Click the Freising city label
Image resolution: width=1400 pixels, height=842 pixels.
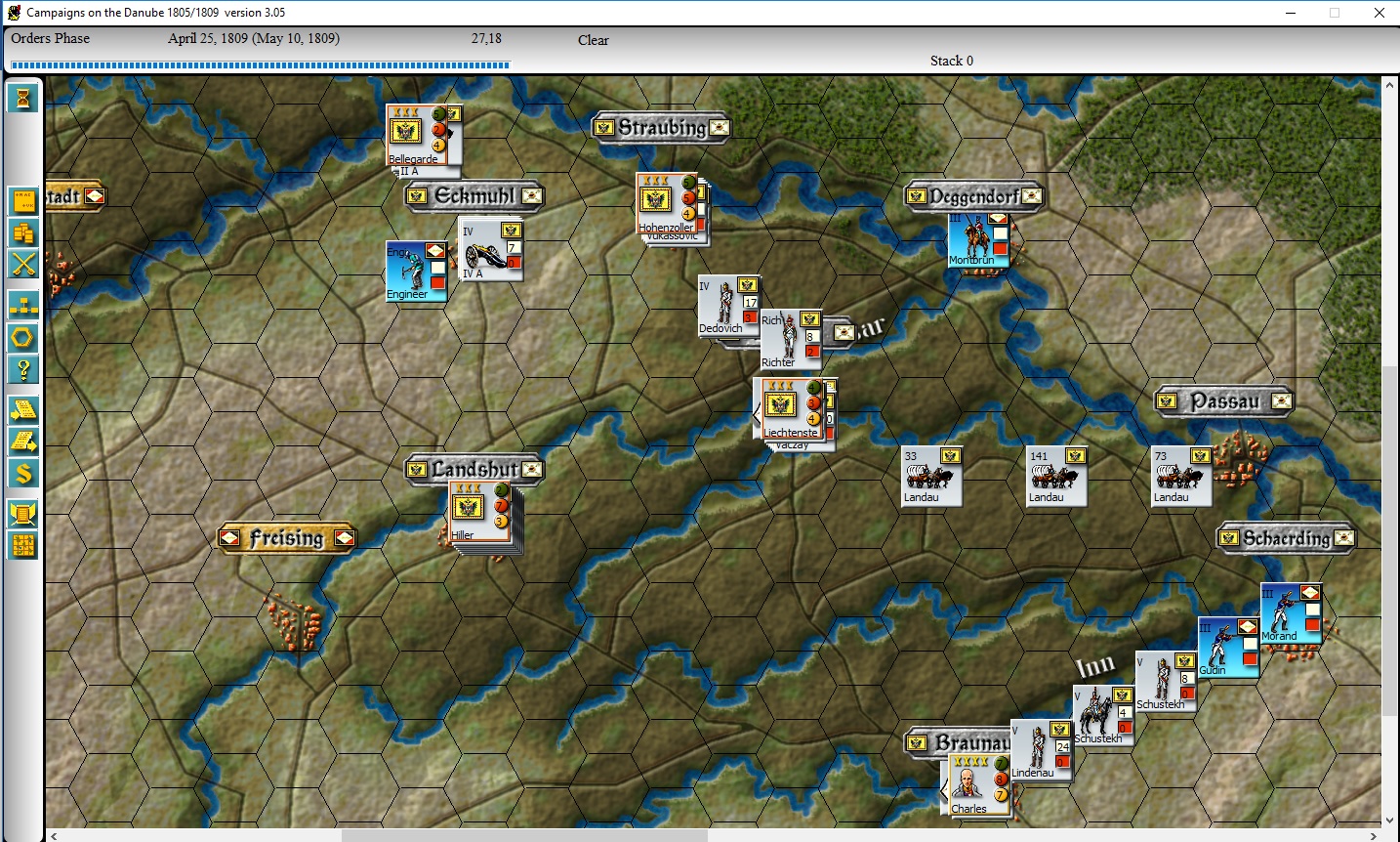[x=286, y=538]
